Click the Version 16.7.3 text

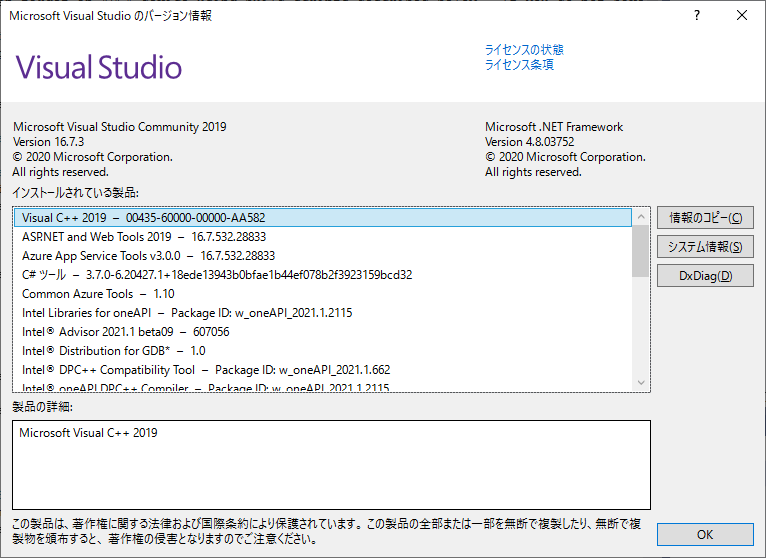tap(48, 142)
